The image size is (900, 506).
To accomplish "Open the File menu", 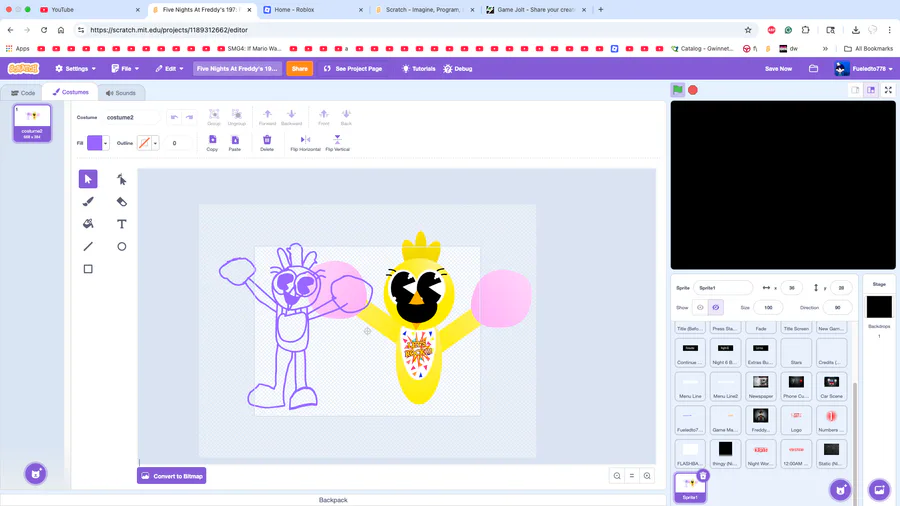I will pyautogui.click(x=125, y=69).
